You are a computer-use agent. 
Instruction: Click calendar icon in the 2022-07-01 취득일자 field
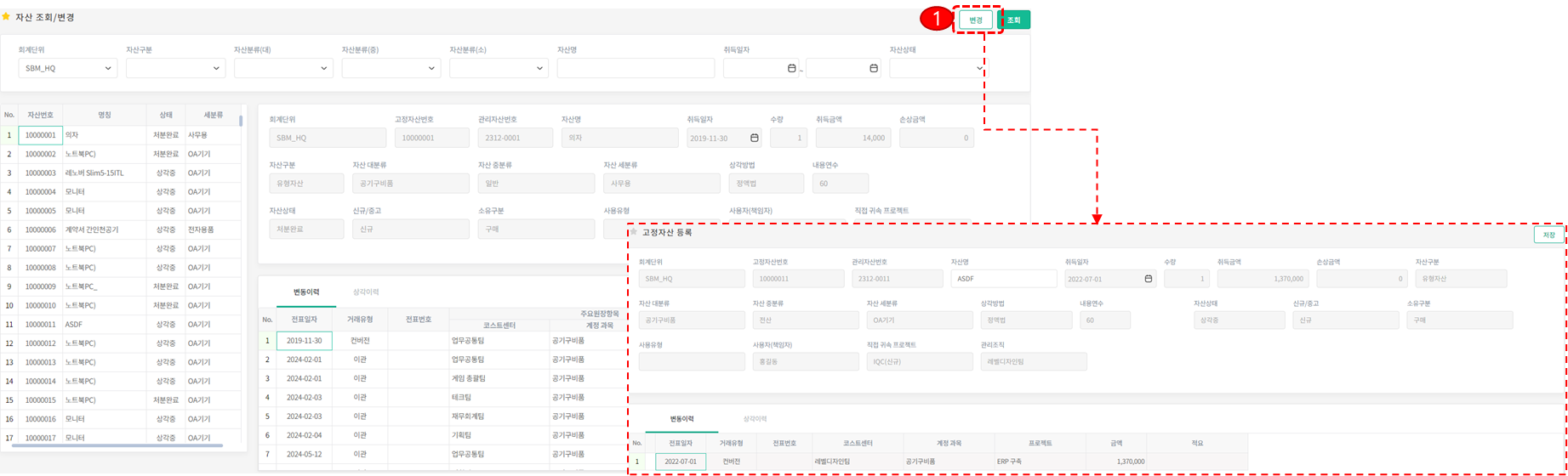pos(1148,279)
